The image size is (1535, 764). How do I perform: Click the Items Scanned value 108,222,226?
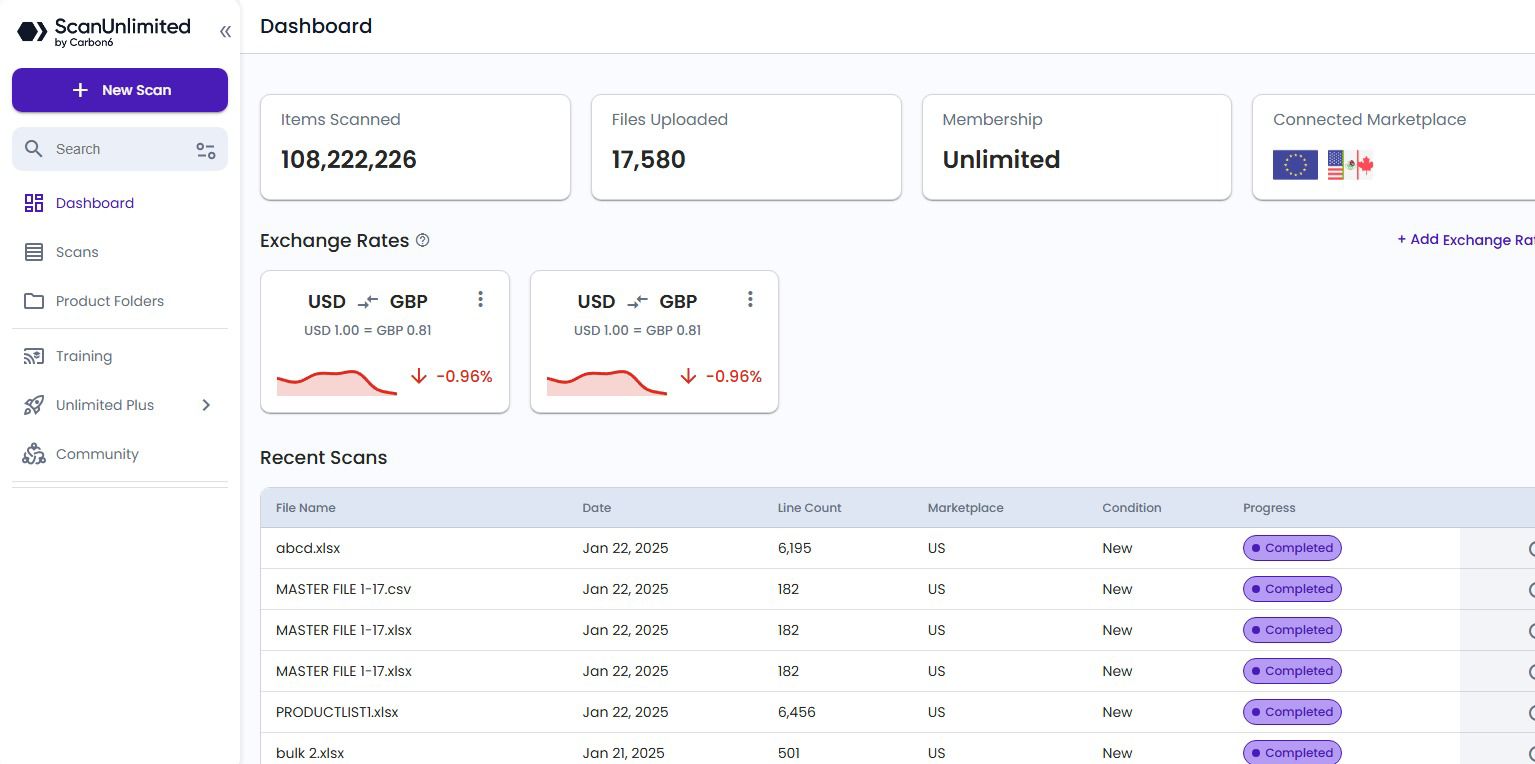click(x=349, y=160)
